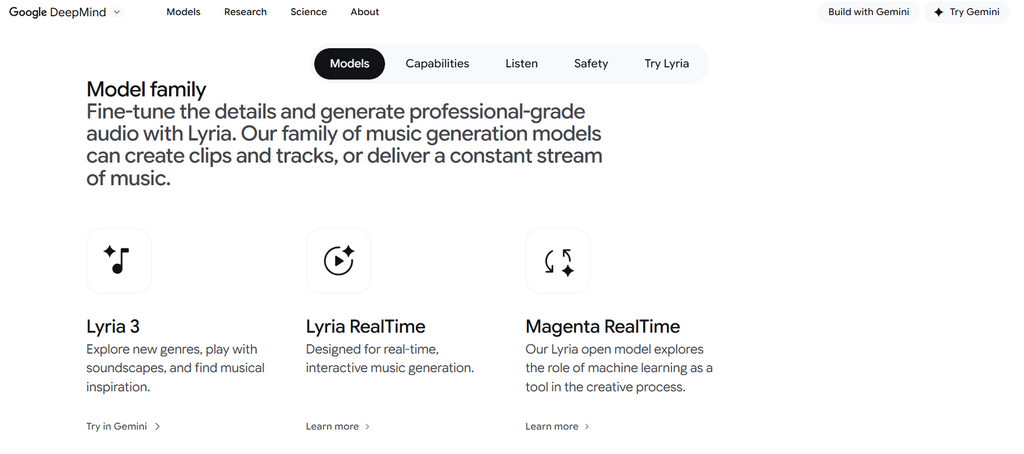Click the Magenta RealTime refresh arrows icon
Viewport: 1024px width, 454px height.
558,262
